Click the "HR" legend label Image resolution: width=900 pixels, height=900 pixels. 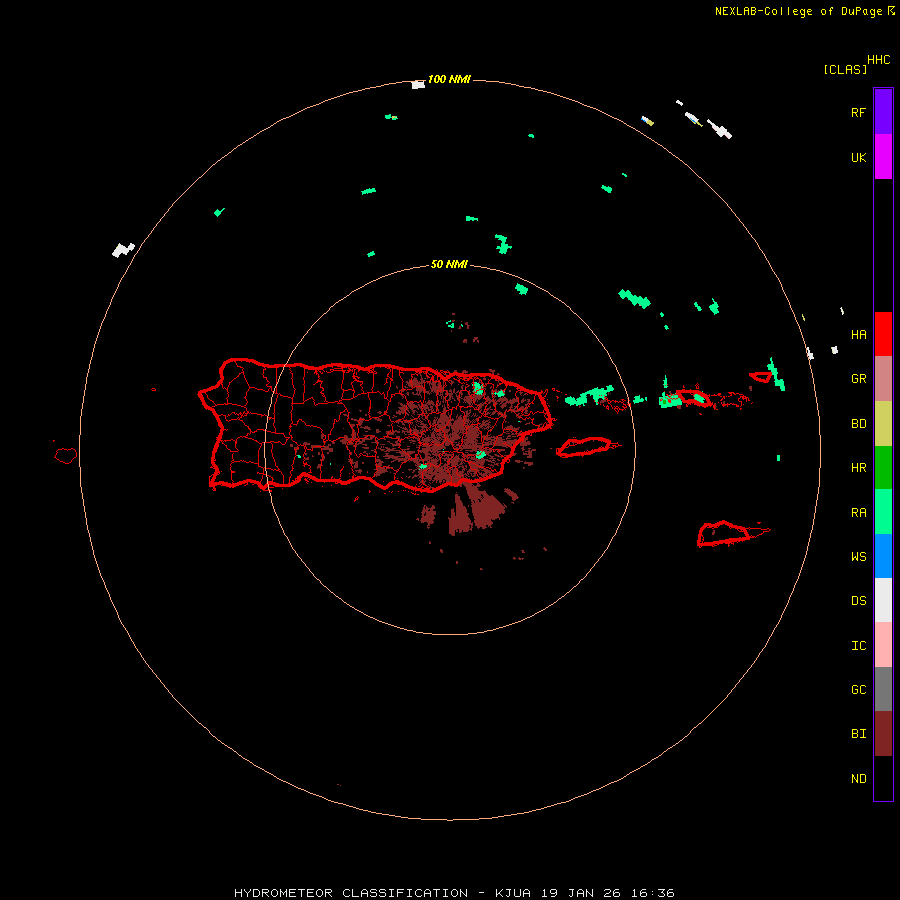858,468
